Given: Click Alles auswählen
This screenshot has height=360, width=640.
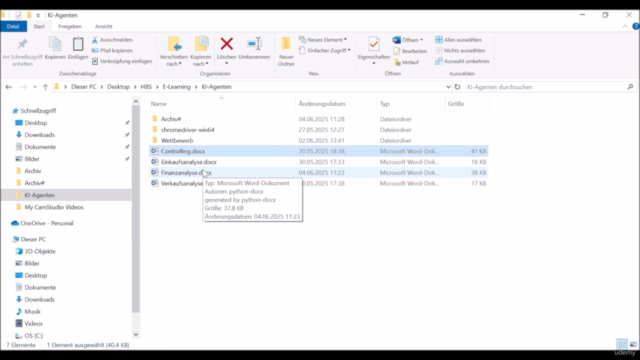Looking at the screenshot, I should tap(458, 40).
